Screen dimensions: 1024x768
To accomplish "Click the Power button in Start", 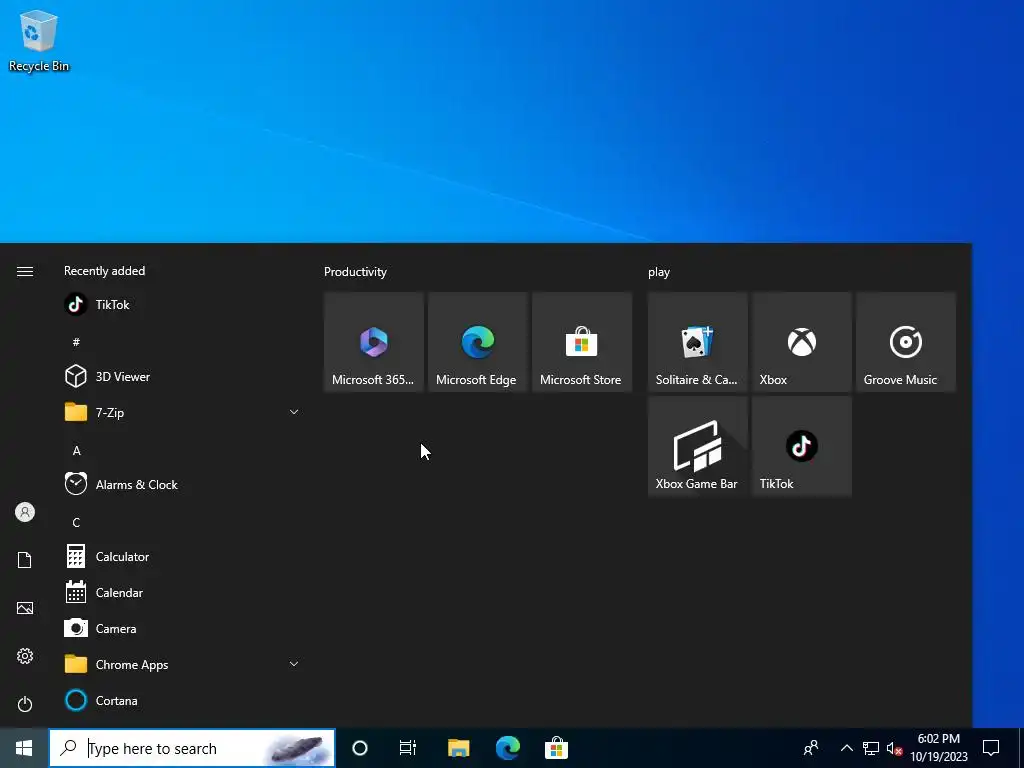I will click(x=25, y=704).
